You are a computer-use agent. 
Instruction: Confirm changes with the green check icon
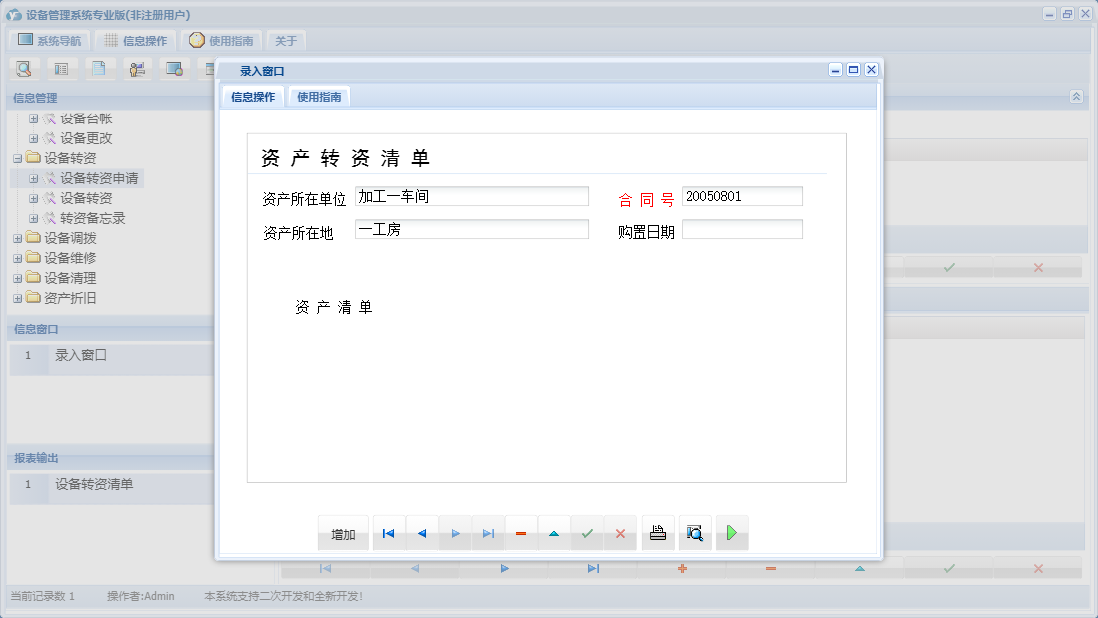(587, 533)
